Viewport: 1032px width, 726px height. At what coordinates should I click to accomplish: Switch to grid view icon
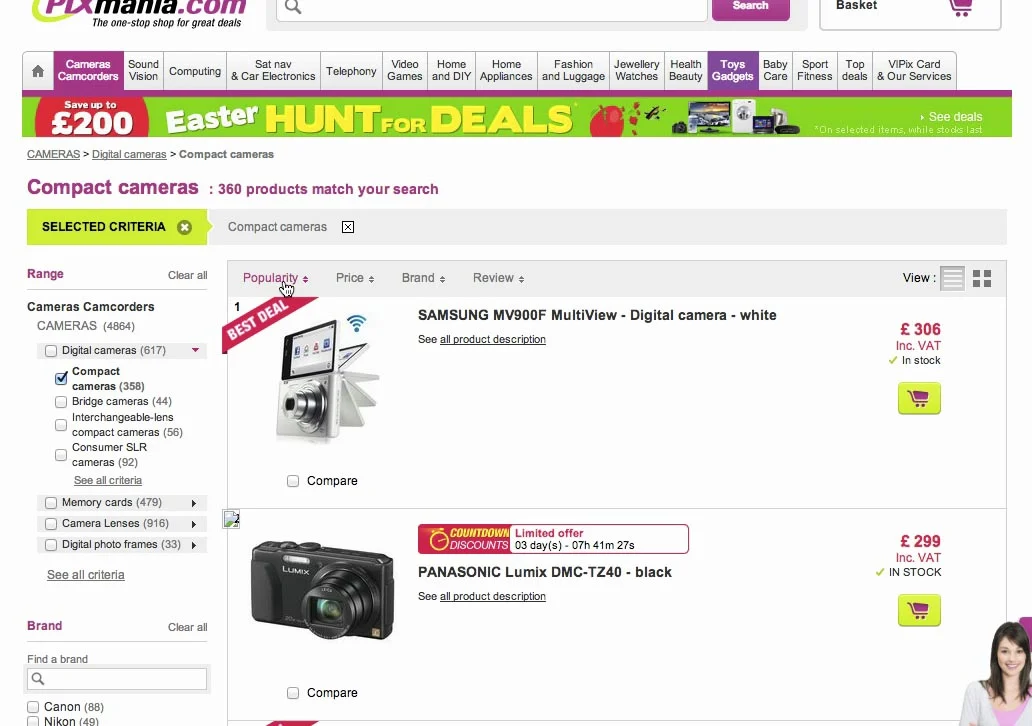pyautogui.click(x=982, y=278)
